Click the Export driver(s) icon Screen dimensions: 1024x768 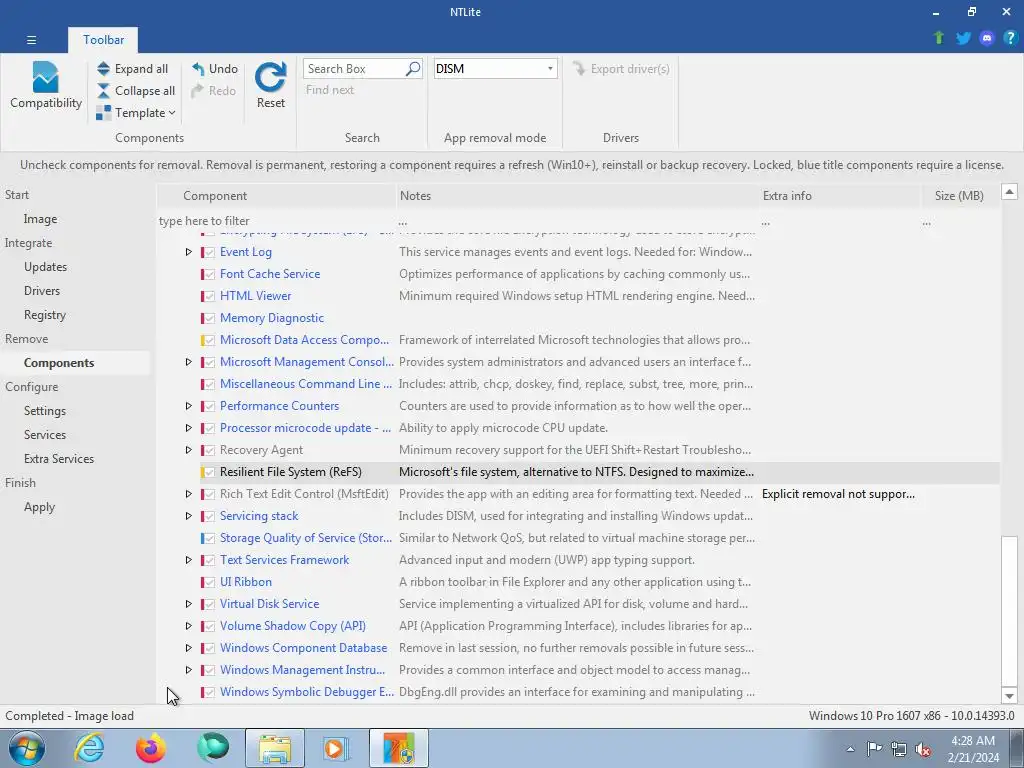(x=579, y=69)
